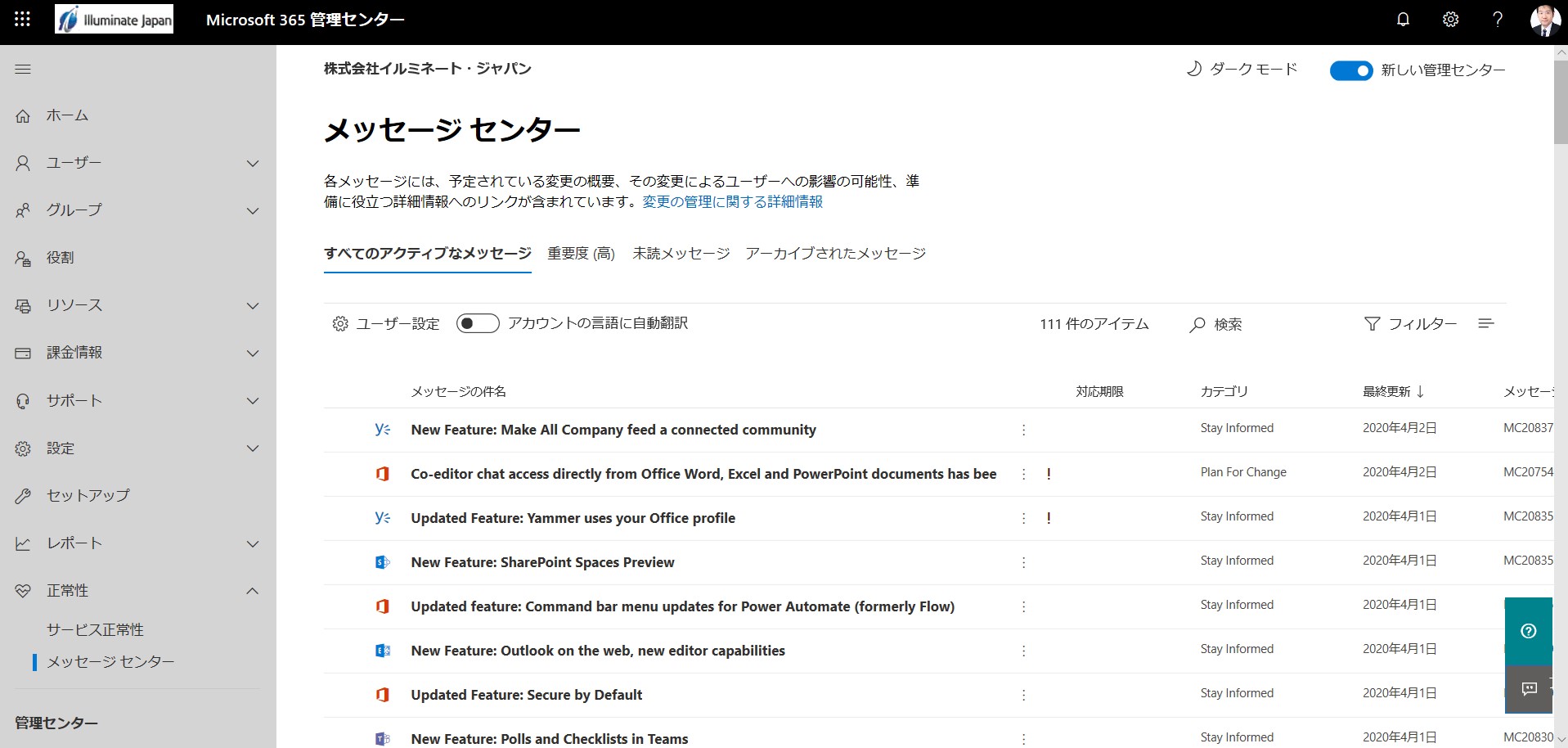Collapse the 正常性 section chevron
Screen dimensions: 1568x748
tap(253, 591)
